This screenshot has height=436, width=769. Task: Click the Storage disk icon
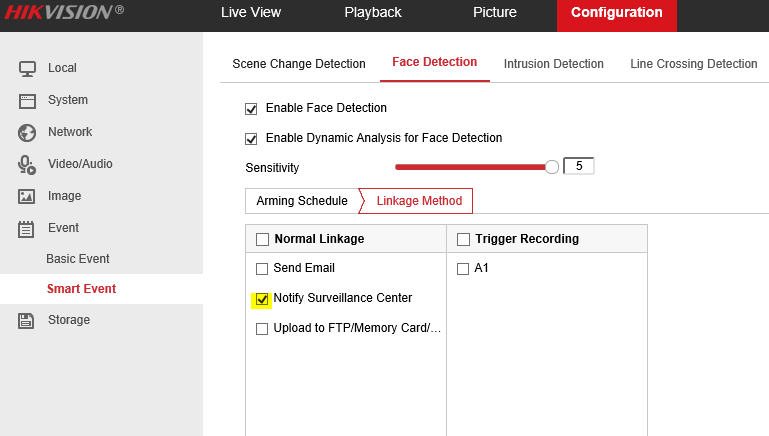coord(28,320)
